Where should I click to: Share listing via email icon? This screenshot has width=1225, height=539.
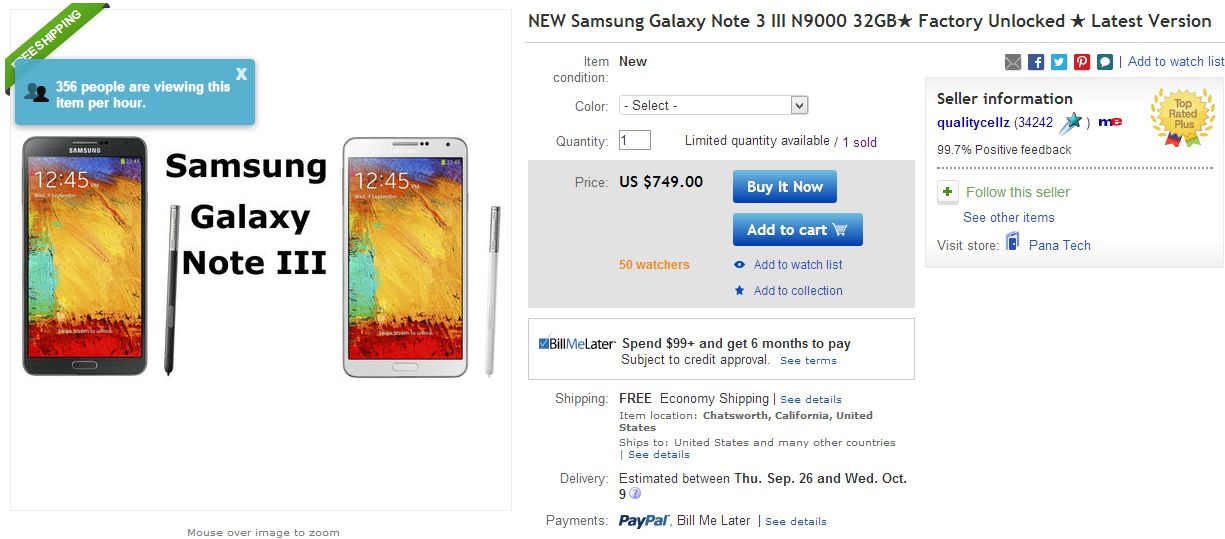1013,62
